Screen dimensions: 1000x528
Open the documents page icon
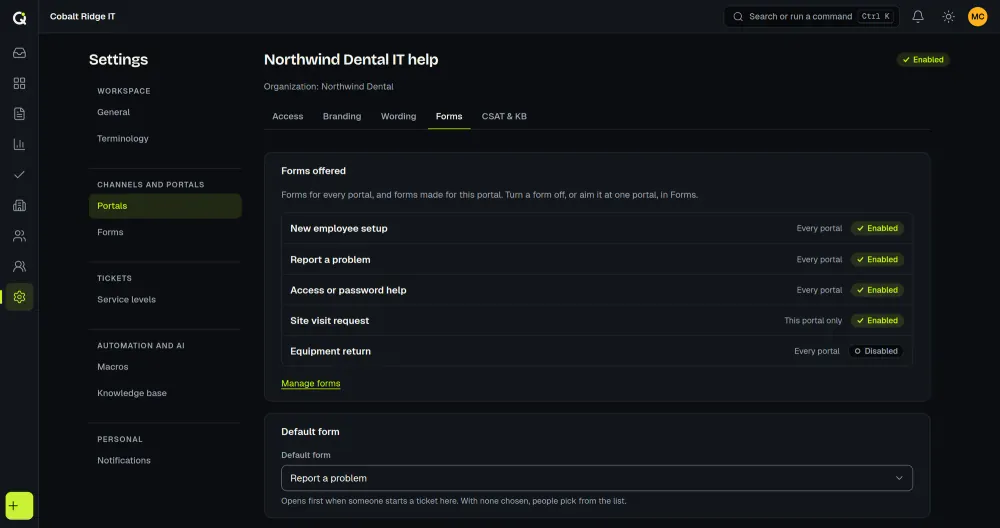tap(19, 114)
